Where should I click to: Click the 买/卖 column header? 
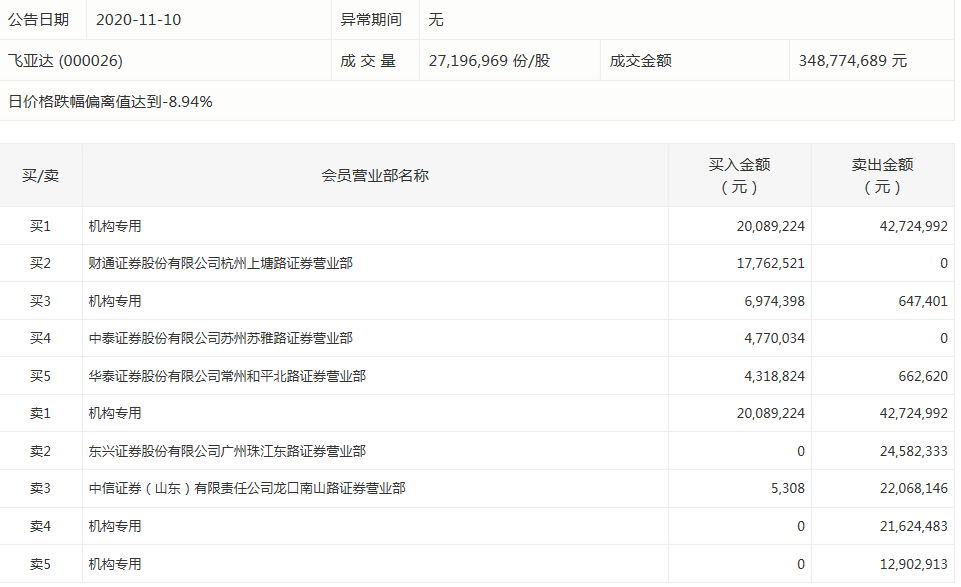click(x=41, y=176)
